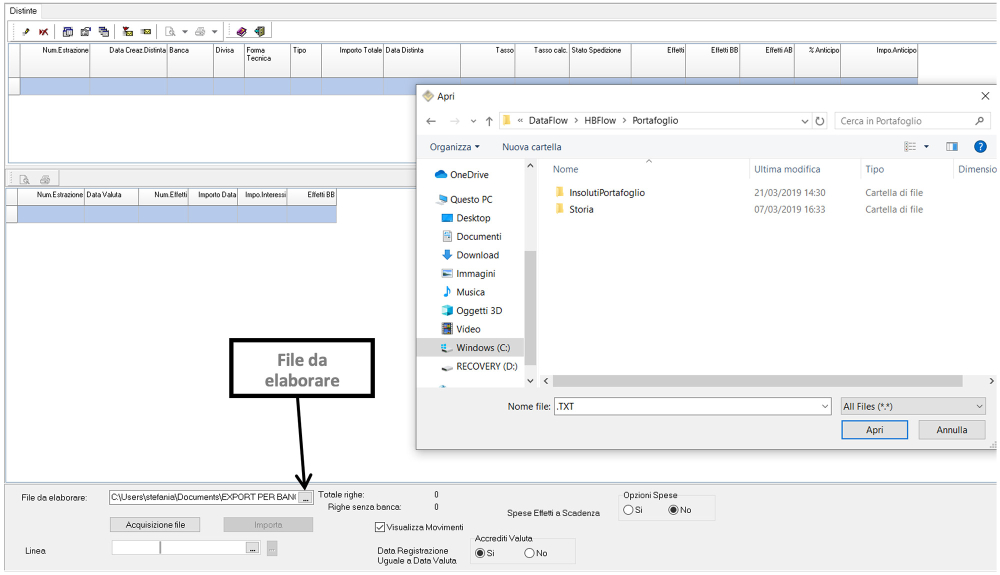Select Si under Opzioni Spese
The height and width of the screenshot is (575, 1000).
629,510
